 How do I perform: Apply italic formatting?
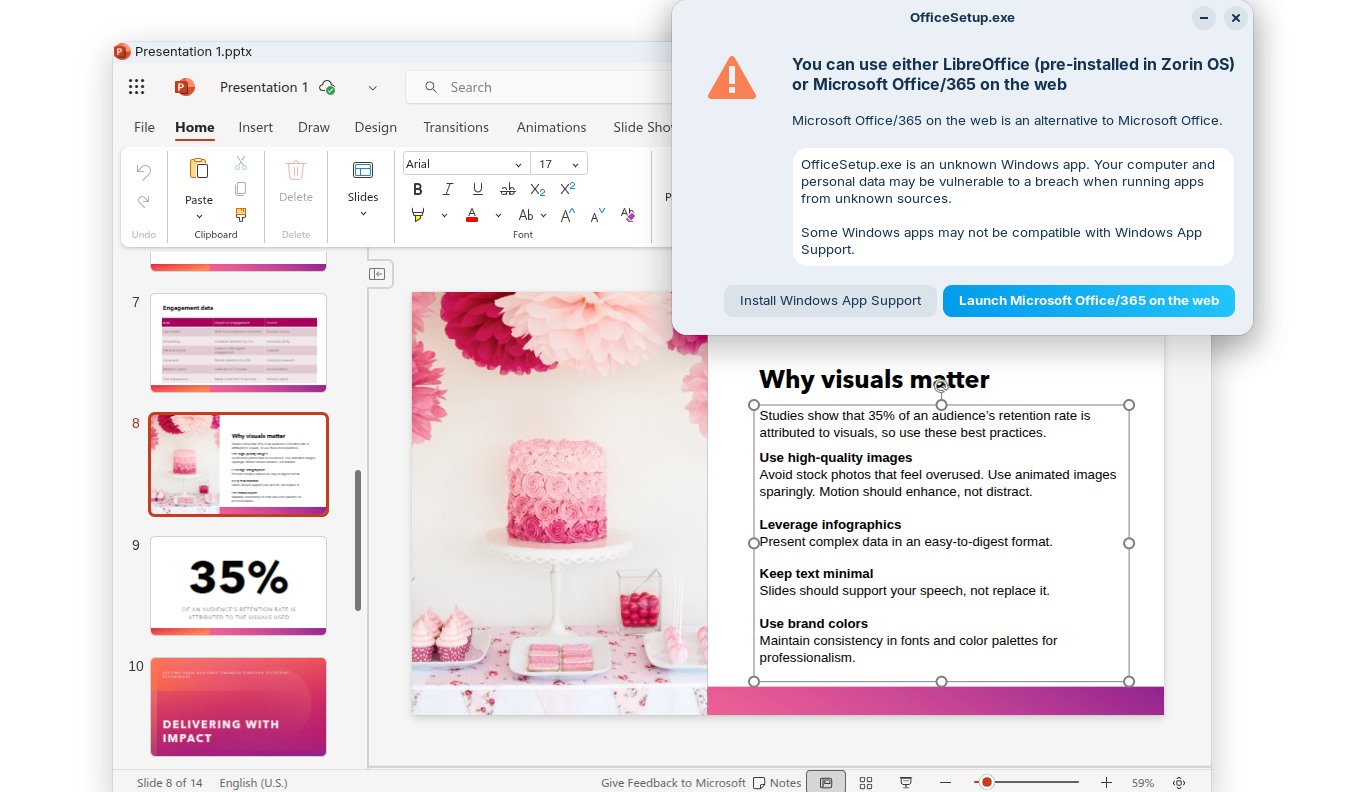[448, 189]
